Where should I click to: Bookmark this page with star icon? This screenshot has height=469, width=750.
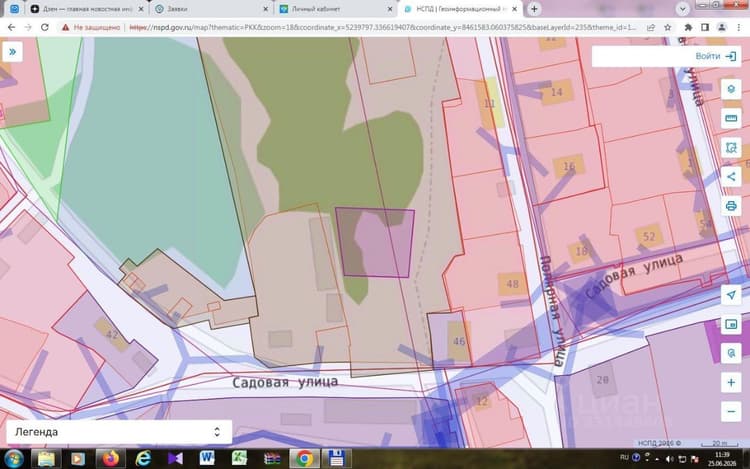pos(668,28)
